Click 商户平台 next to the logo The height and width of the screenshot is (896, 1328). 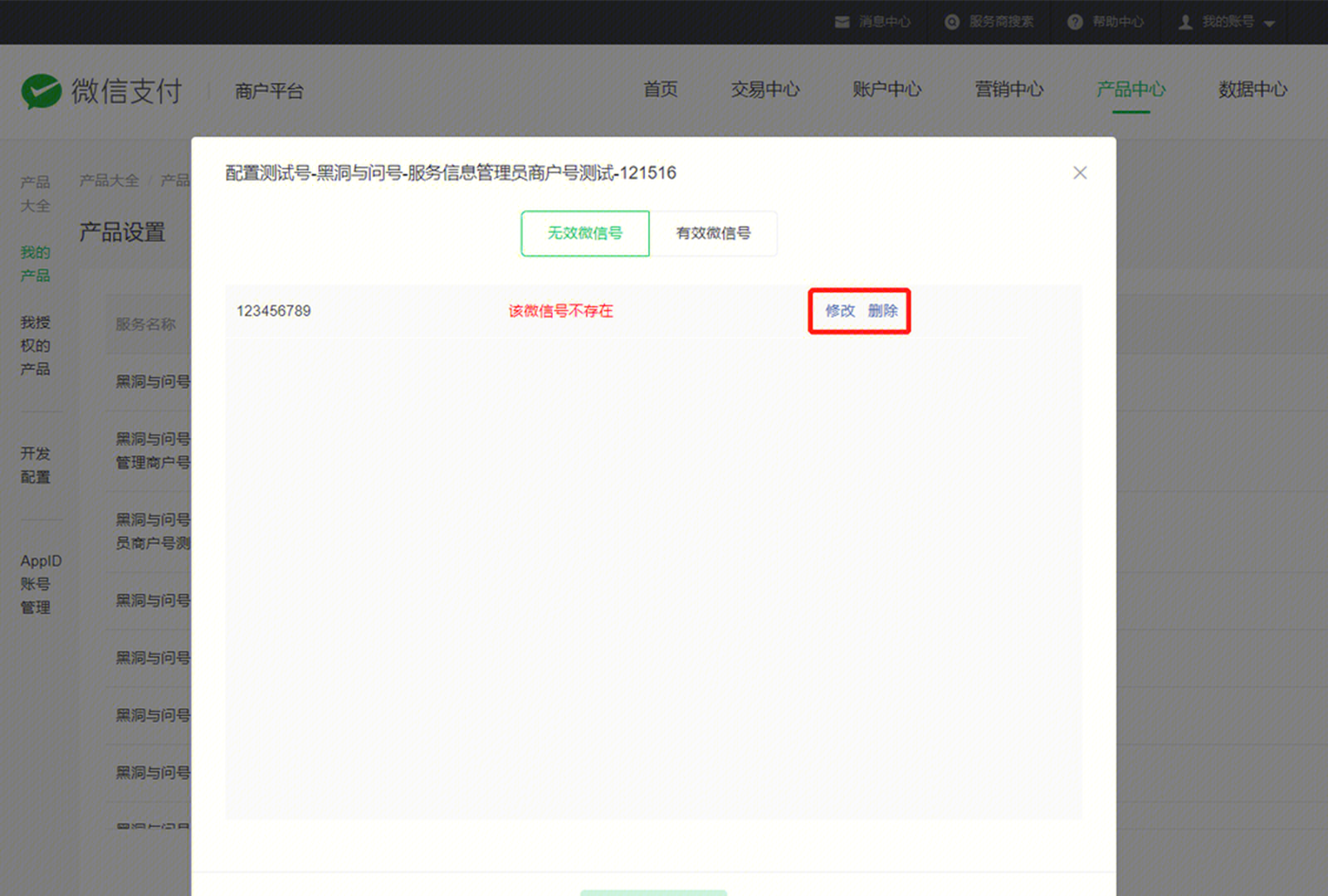tap(269, 91)
